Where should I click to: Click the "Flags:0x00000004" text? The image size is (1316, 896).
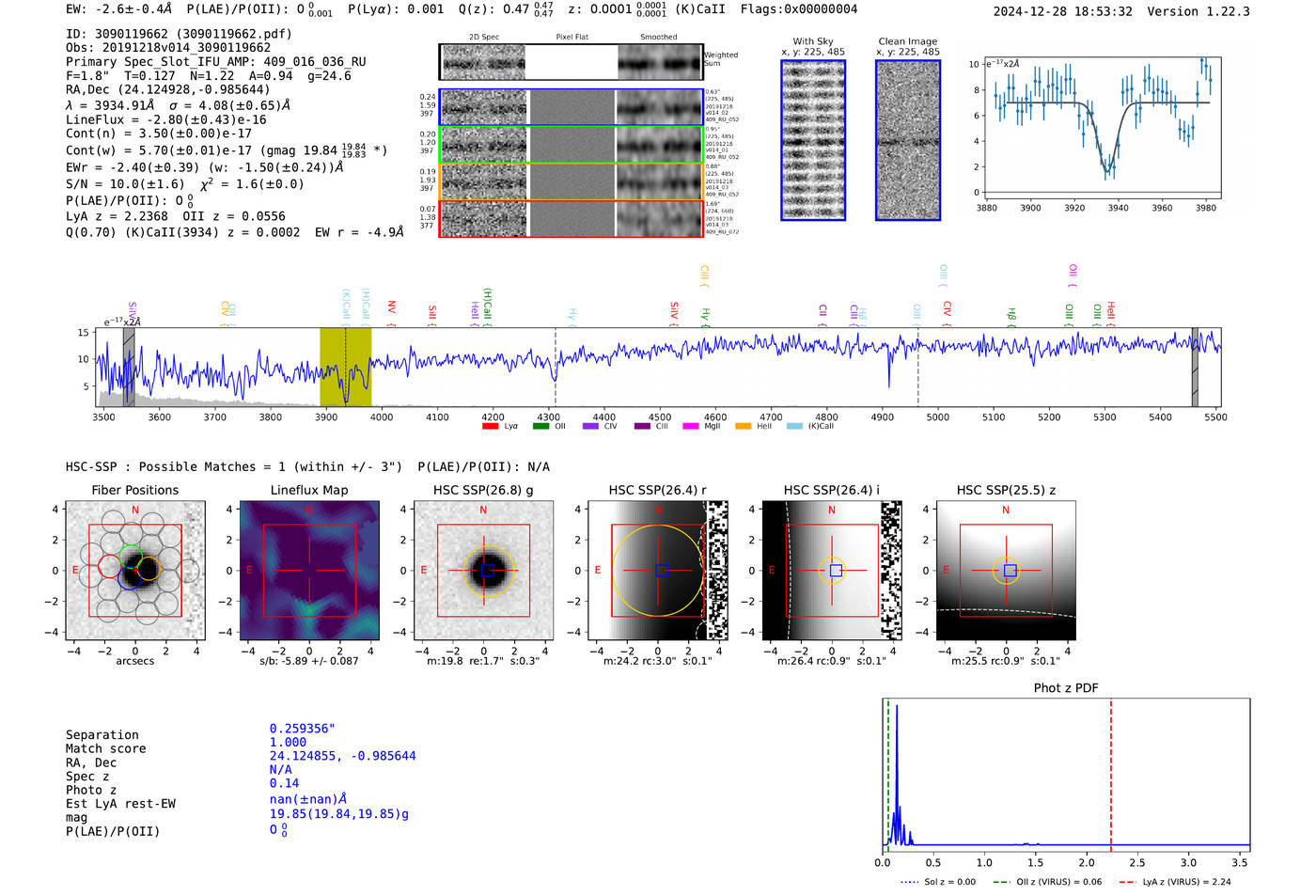[x=799, y=9]
